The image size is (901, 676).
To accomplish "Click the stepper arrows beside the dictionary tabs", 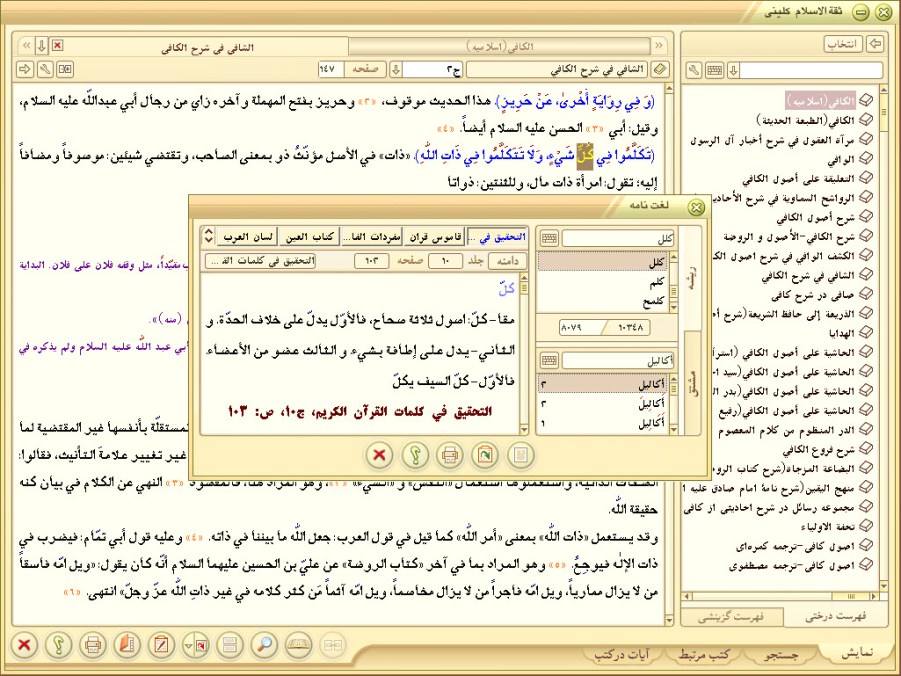I will [x=209, y=236].
